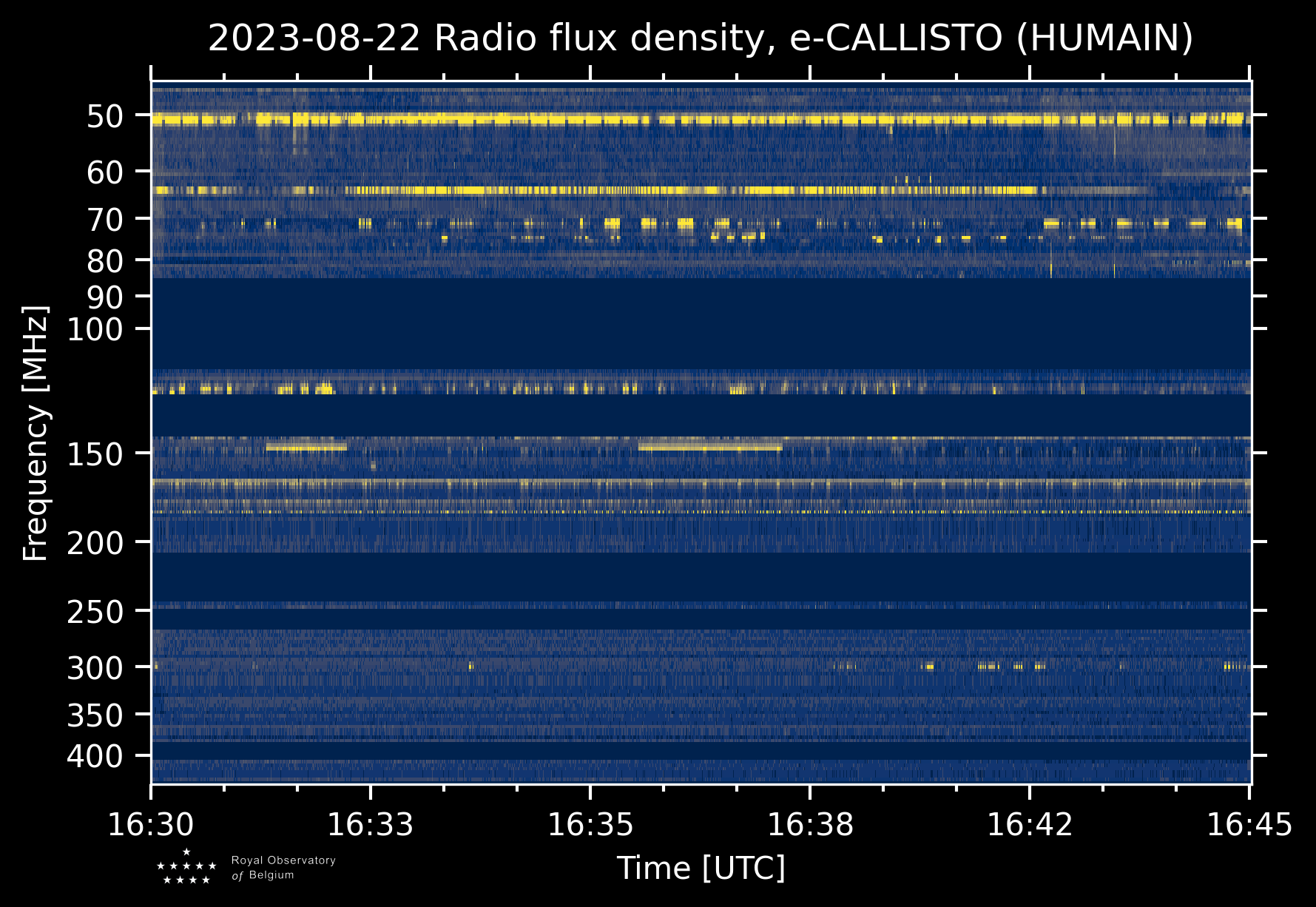Image resolution: width=1316 pixels, height=907 pixels.
Task: Click the 400 MHz frequency tick label
Action: tap(95, 756)
